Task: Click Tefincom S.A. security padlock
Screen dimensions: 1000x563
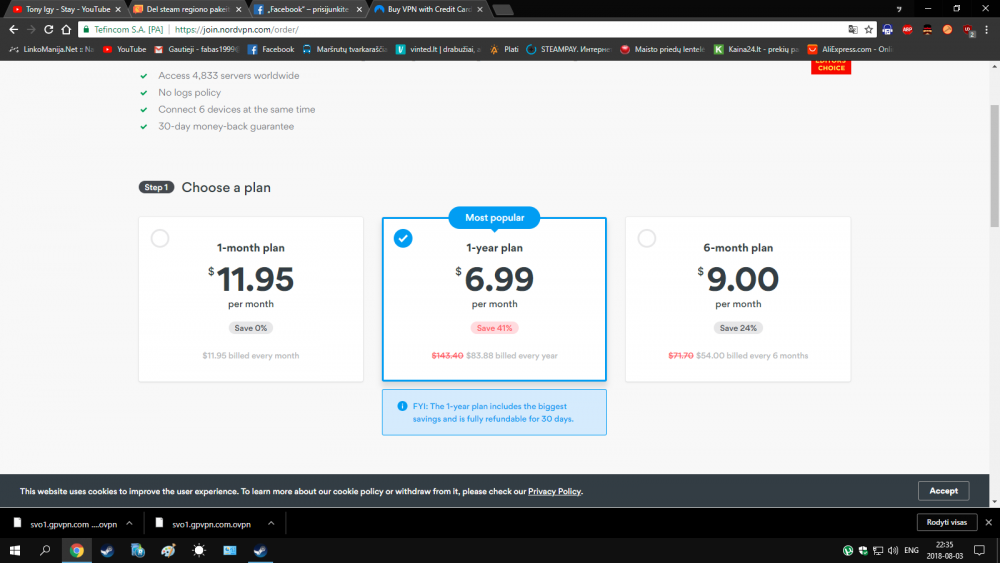Action: pos(87,29)
